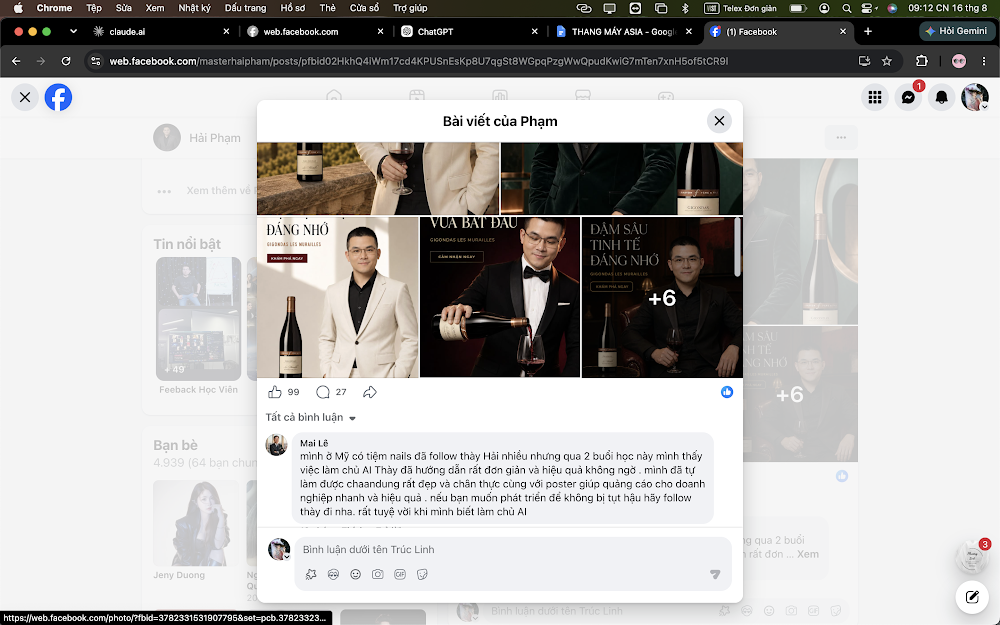Switch to the ChatGPT tab
Image resolution: width=1000 pixels, height=625 pixels.
tap(469, 31)
